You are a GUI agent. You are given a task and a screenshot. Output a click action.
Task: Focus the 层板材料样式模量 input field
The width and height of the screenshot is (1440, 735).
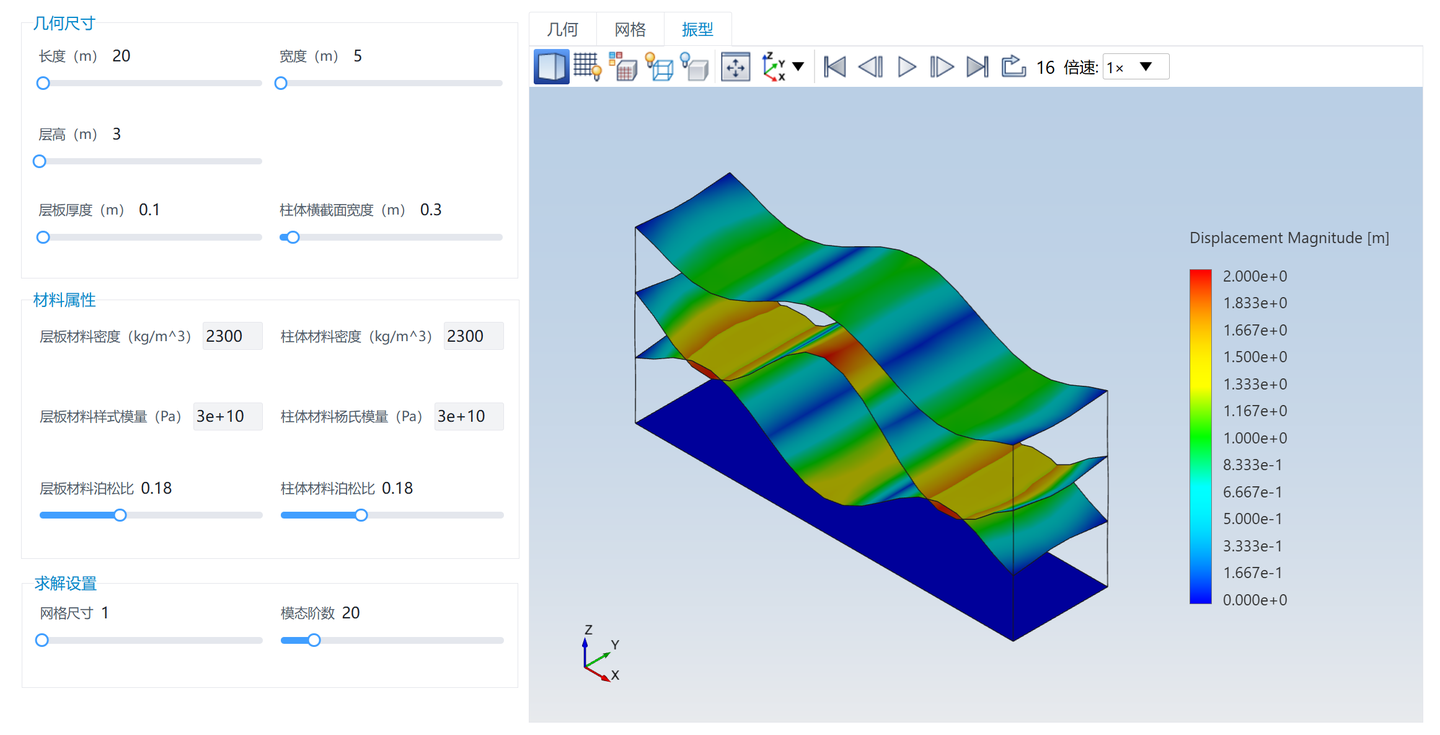[x=228, y=416]
